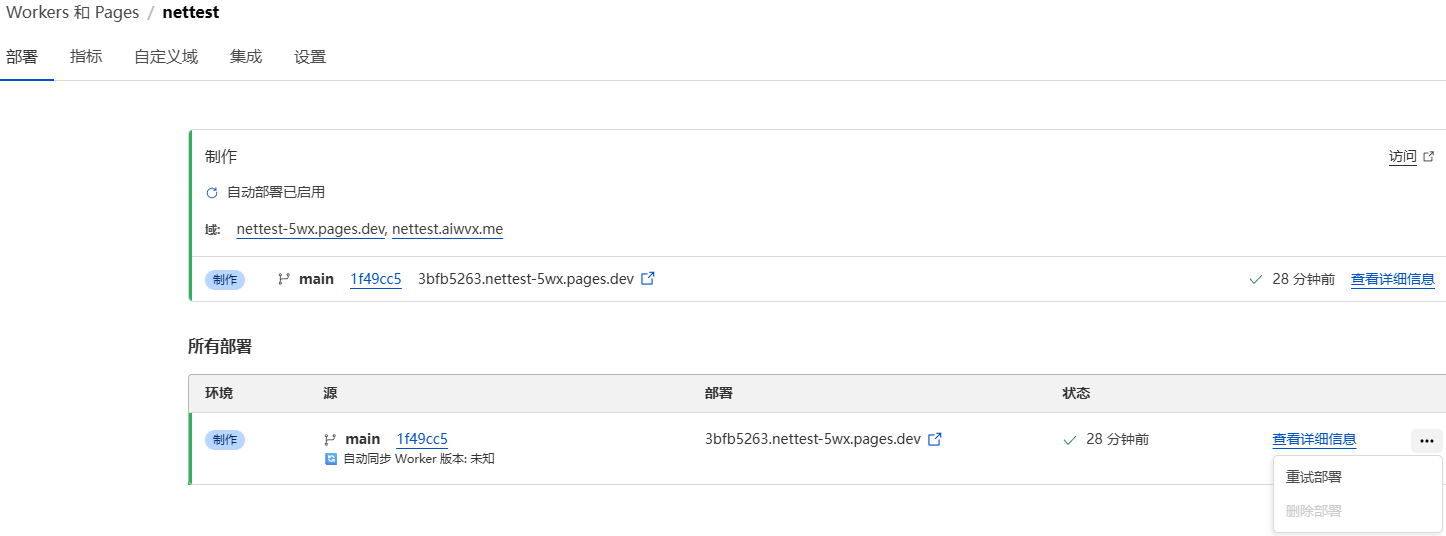The width and height of the screenshot is (1446, 536).
Task: Switch to the 指标 tab
Action: (x=86, y=57)
